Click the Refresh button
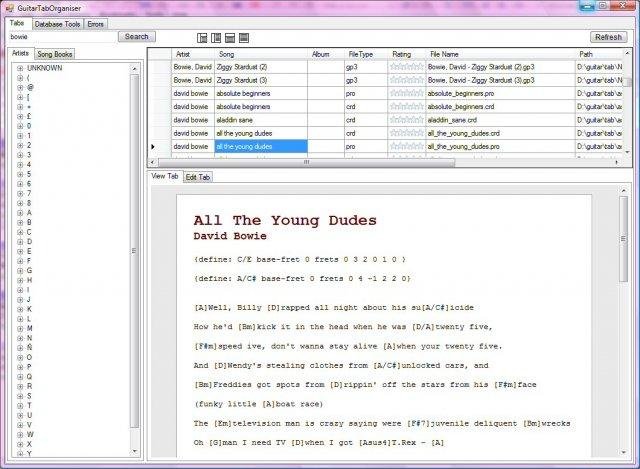Screen dimensions: 640x469 (x=608, y=37)
